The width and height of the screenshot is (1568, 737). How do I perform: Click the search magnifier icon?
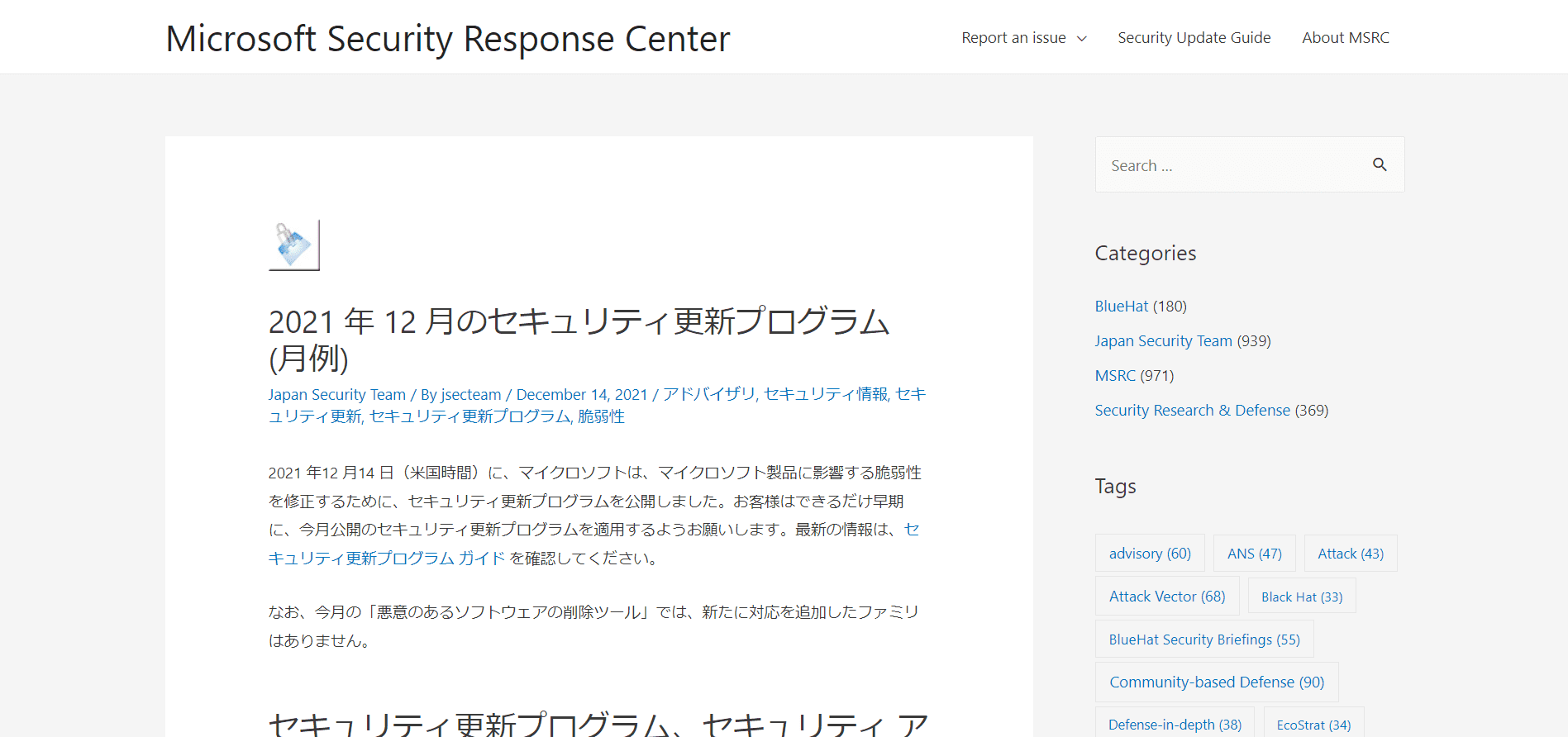click(x=1380, y=164)
